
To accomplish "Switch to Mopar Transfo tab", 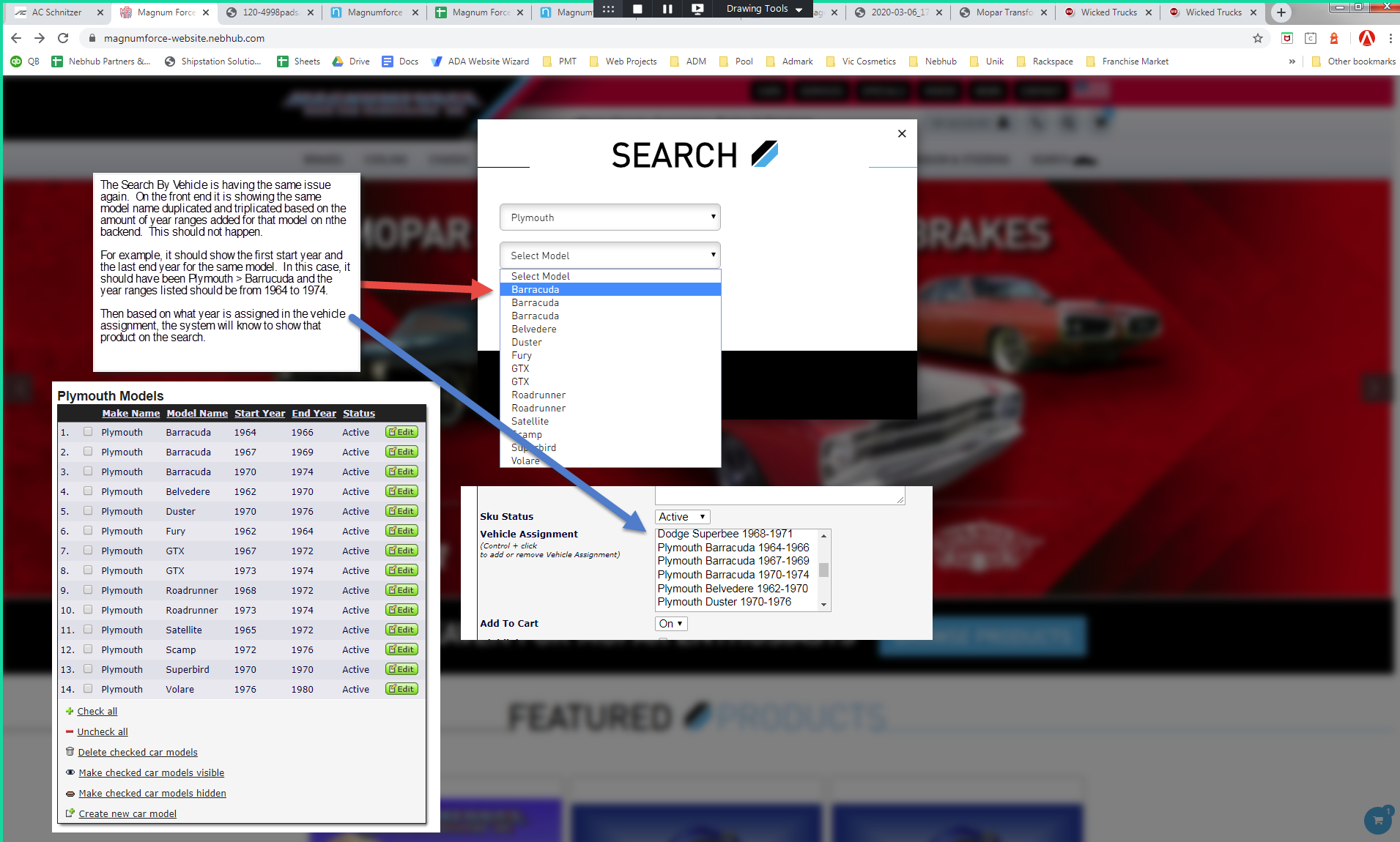I will pyautogui.click(x=1003, y=12).
